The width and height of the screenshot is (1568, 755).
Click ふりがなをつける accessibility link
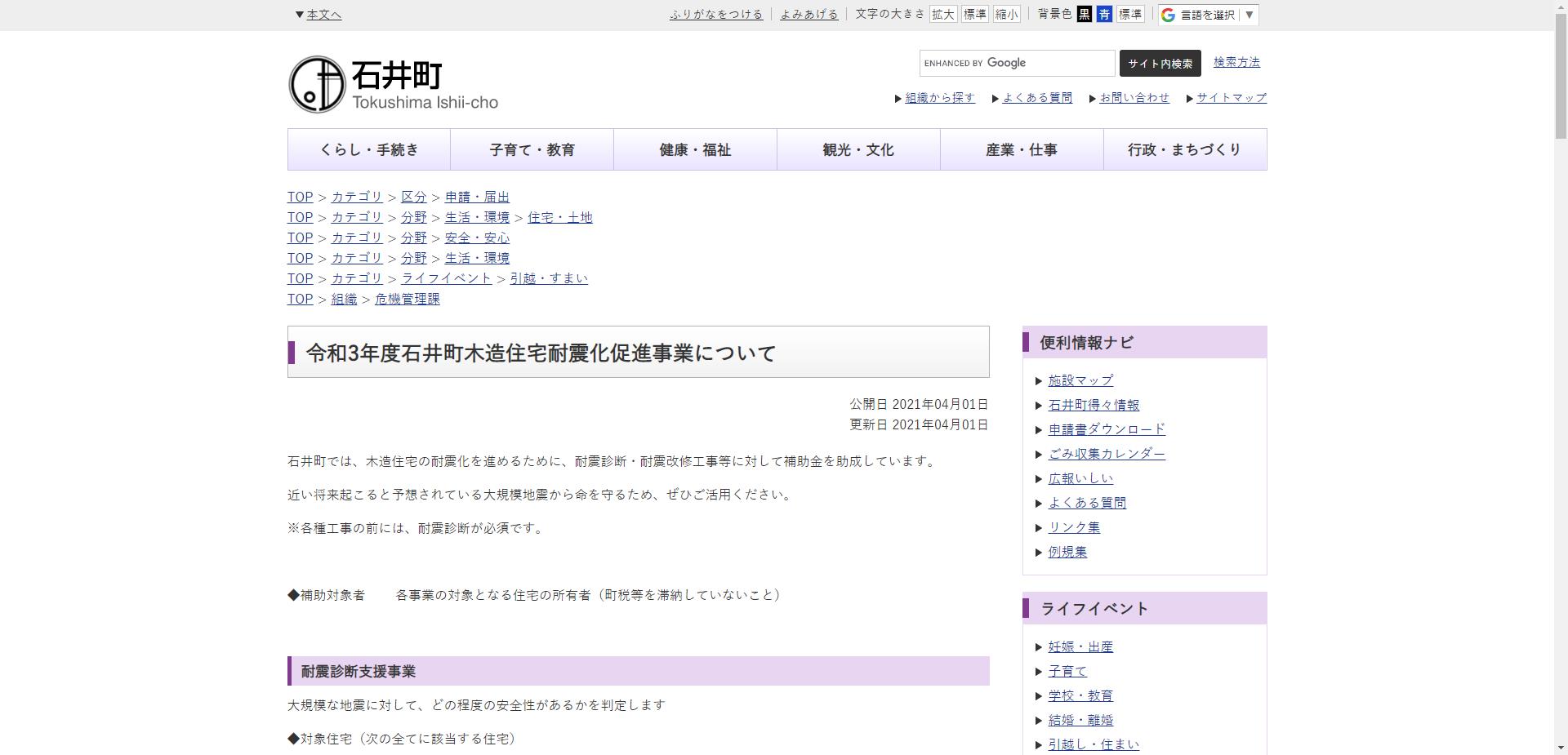tap(716, 14)
